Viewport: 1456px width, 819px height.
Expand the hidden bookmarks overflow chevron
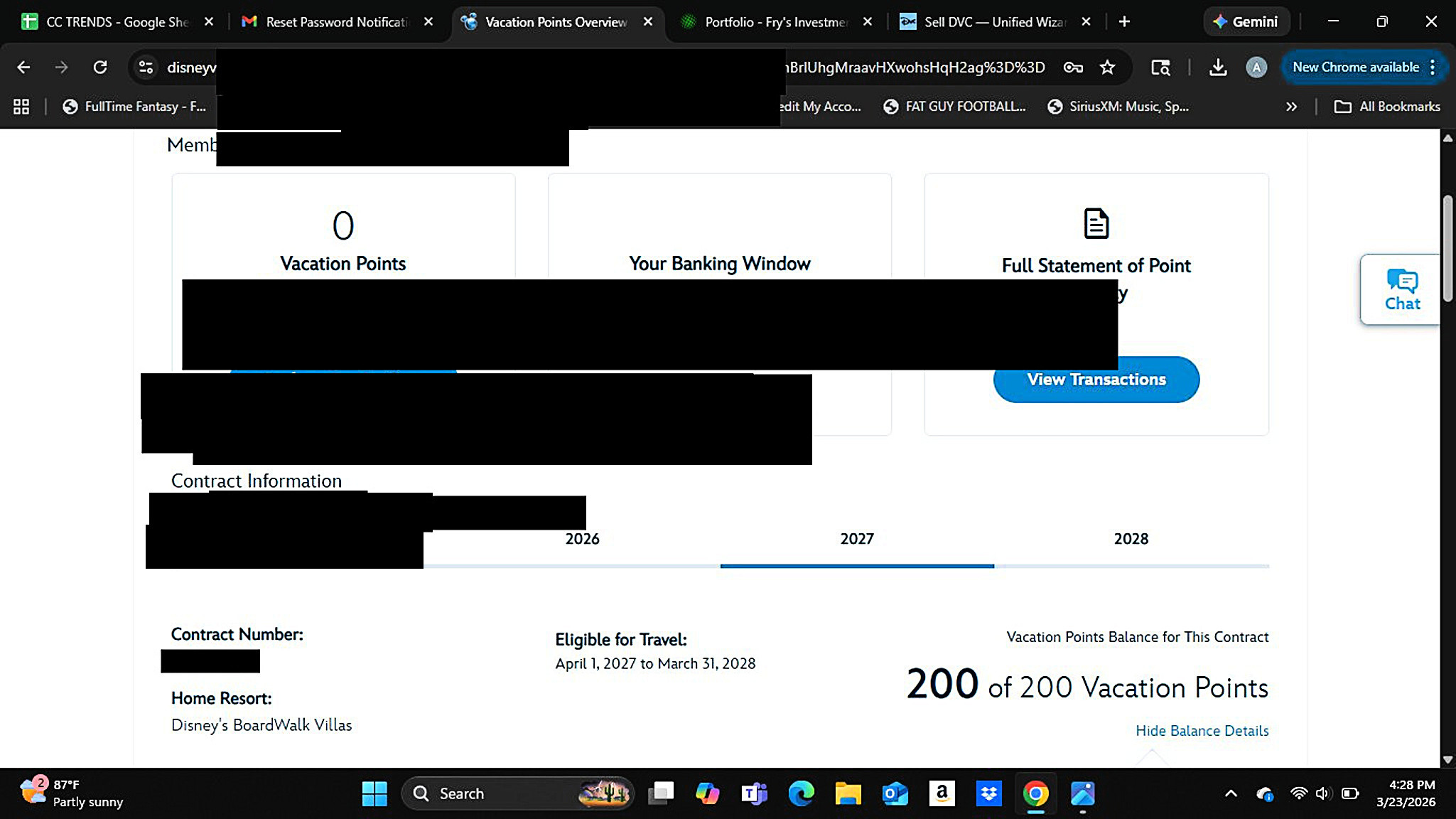(1291, 107)
